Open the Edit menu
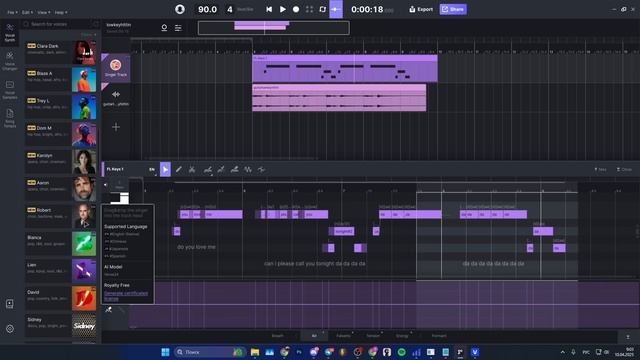 27,12
